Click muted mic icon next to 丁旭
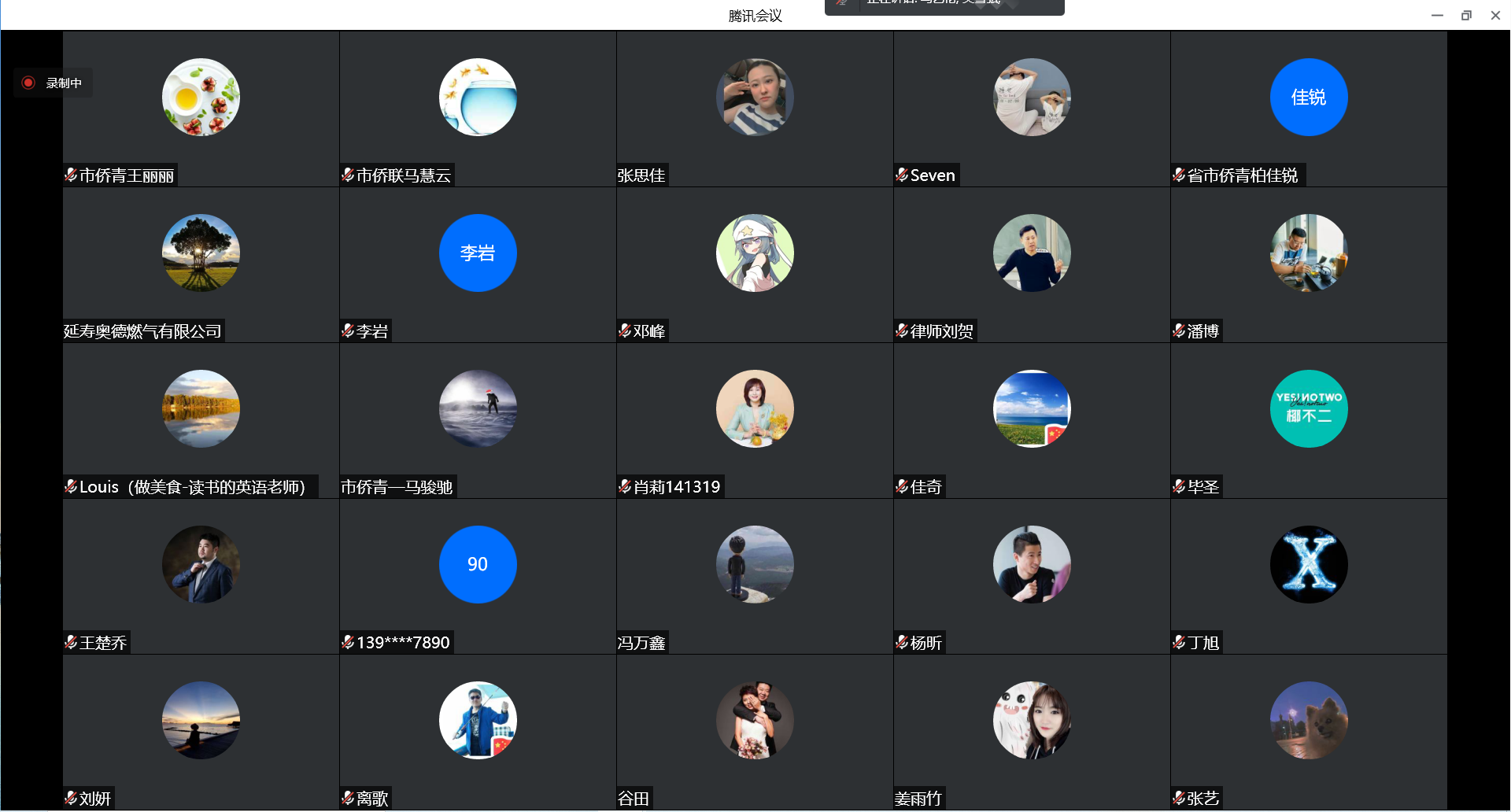The image size is (1511, 812). [1179, 642]
